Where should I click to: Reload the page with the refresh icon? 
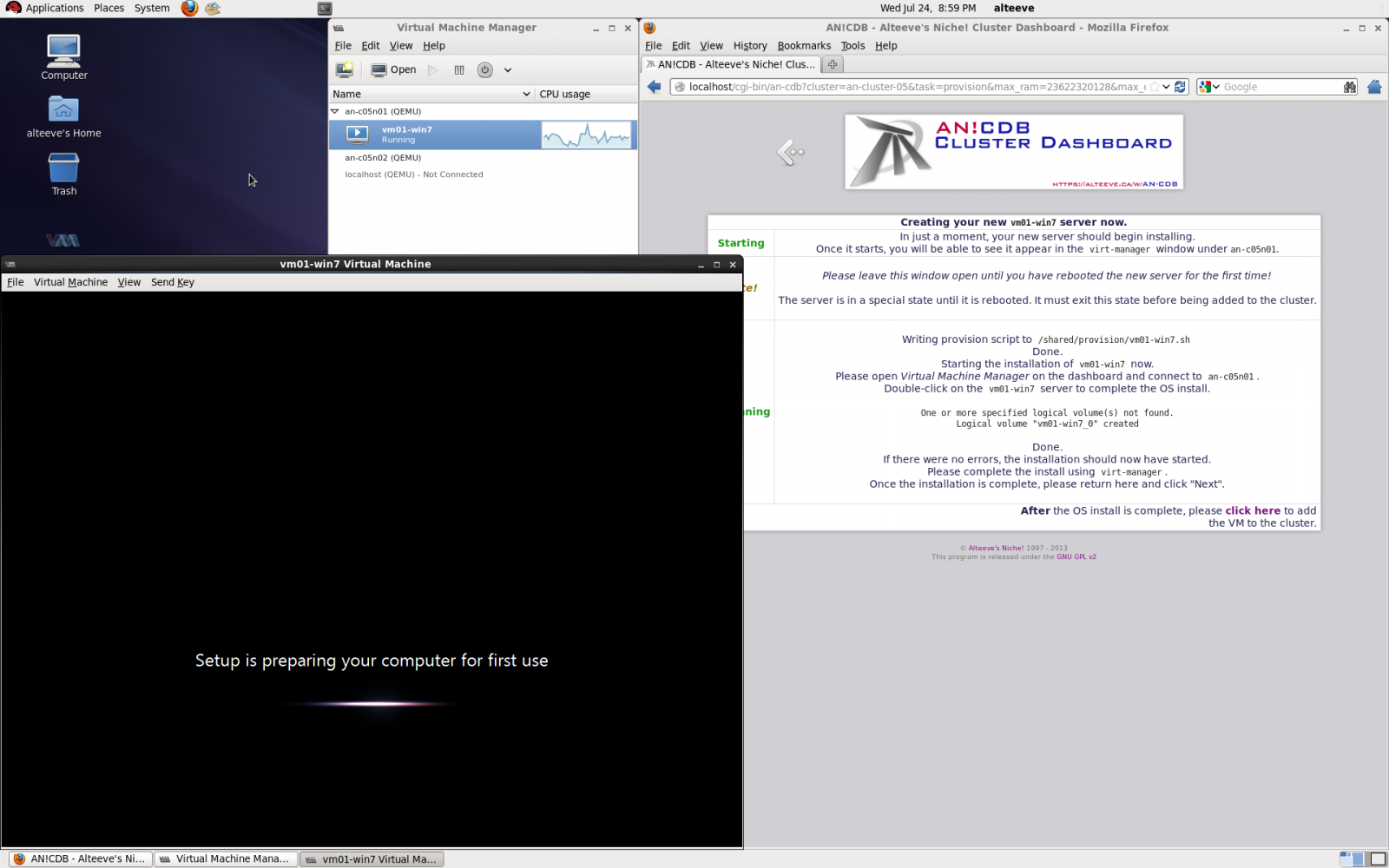(x=1180, y=87)
